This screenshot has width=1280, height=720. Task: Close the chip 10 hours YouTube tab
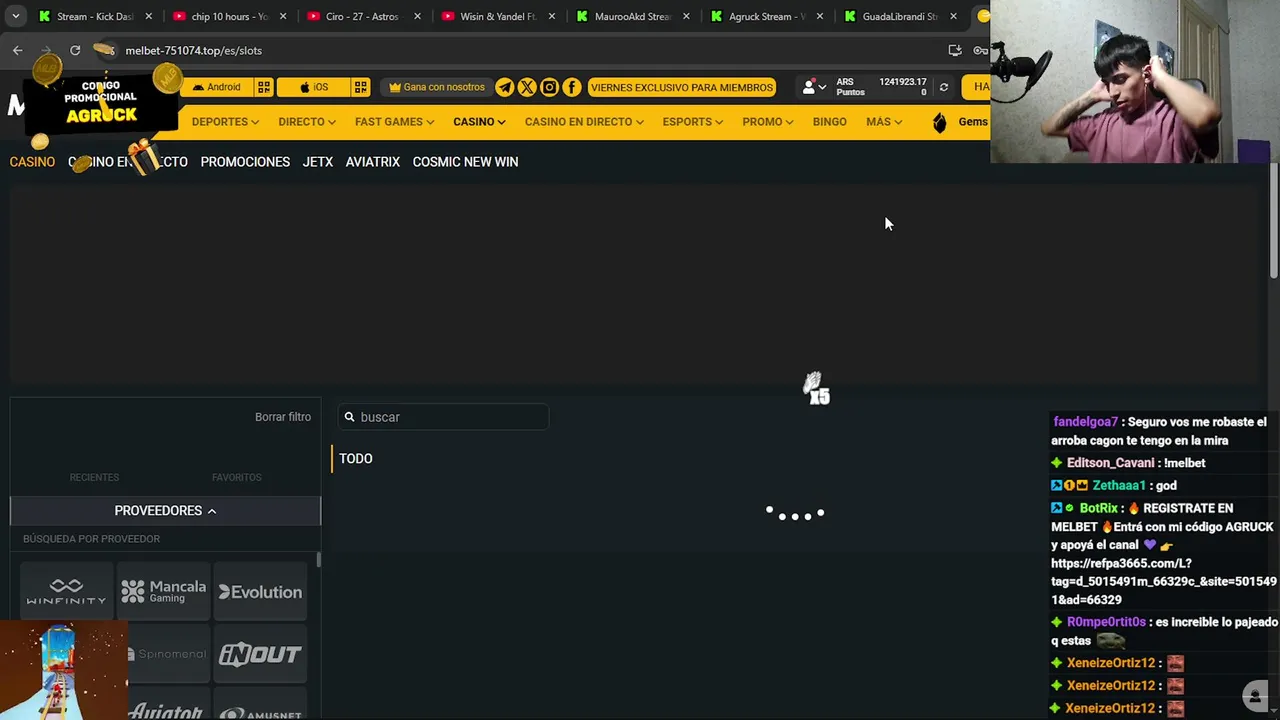click(283, 16)
